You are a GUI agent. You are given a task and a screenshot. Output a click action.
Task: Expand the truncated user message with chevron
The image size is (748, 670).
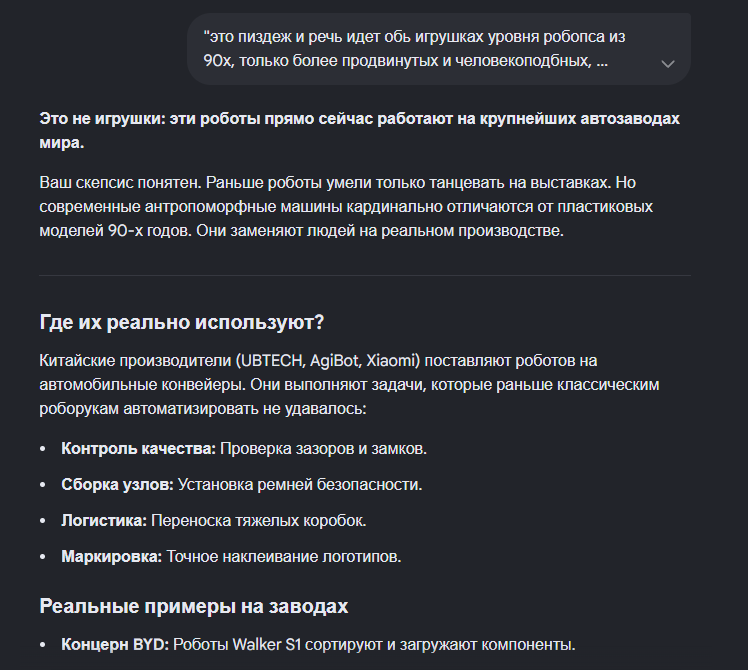click(667, 63)
